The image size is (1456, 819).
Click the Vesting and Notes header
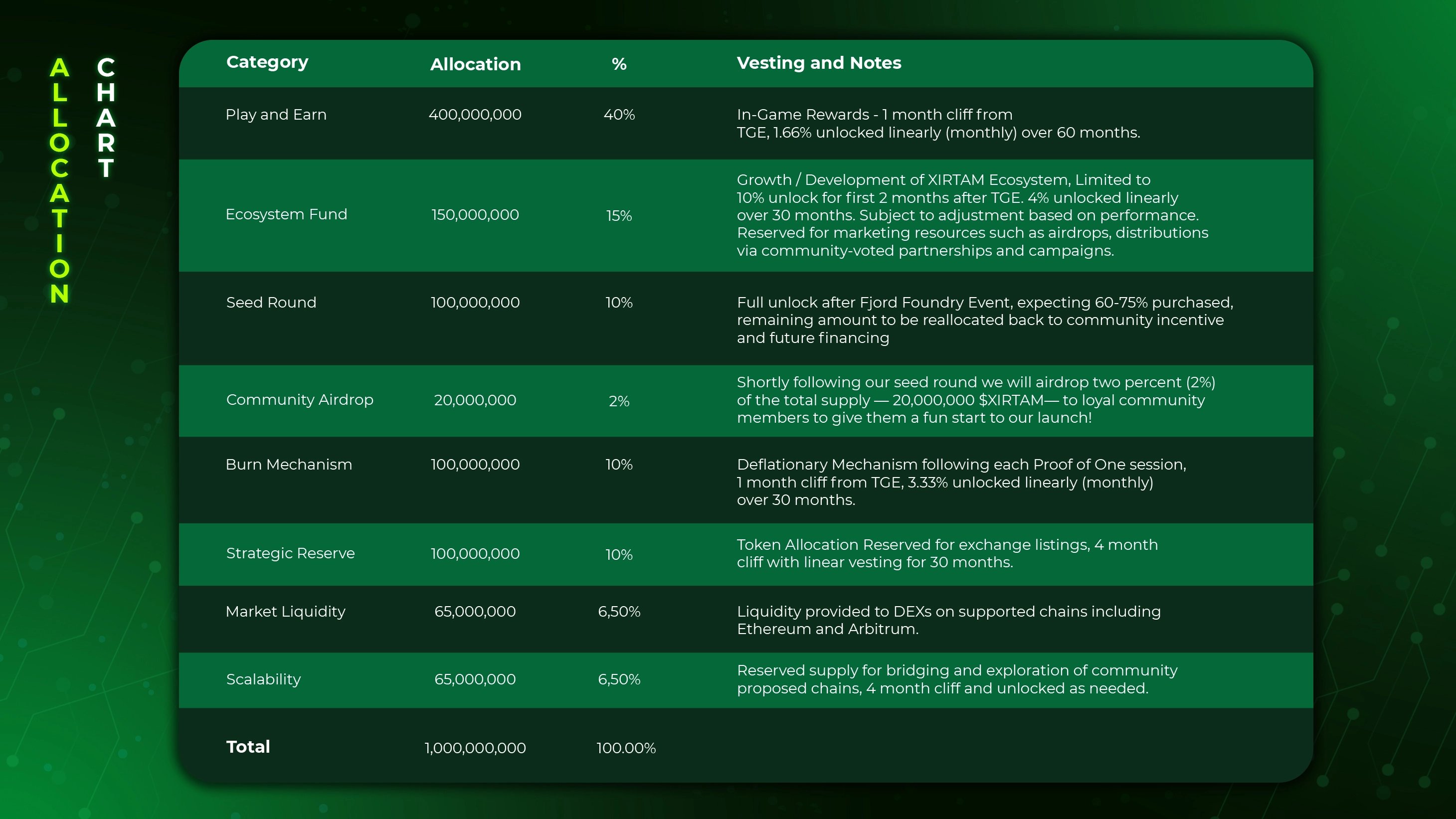coord(818,63)
